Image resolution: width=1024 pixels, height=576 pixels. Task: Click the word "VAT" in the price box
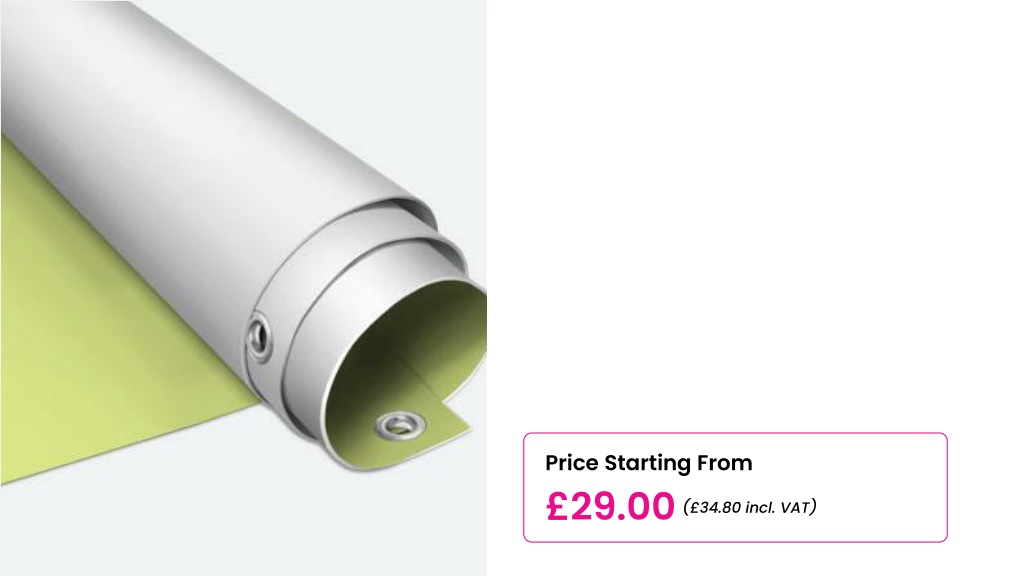pos(794,508)
